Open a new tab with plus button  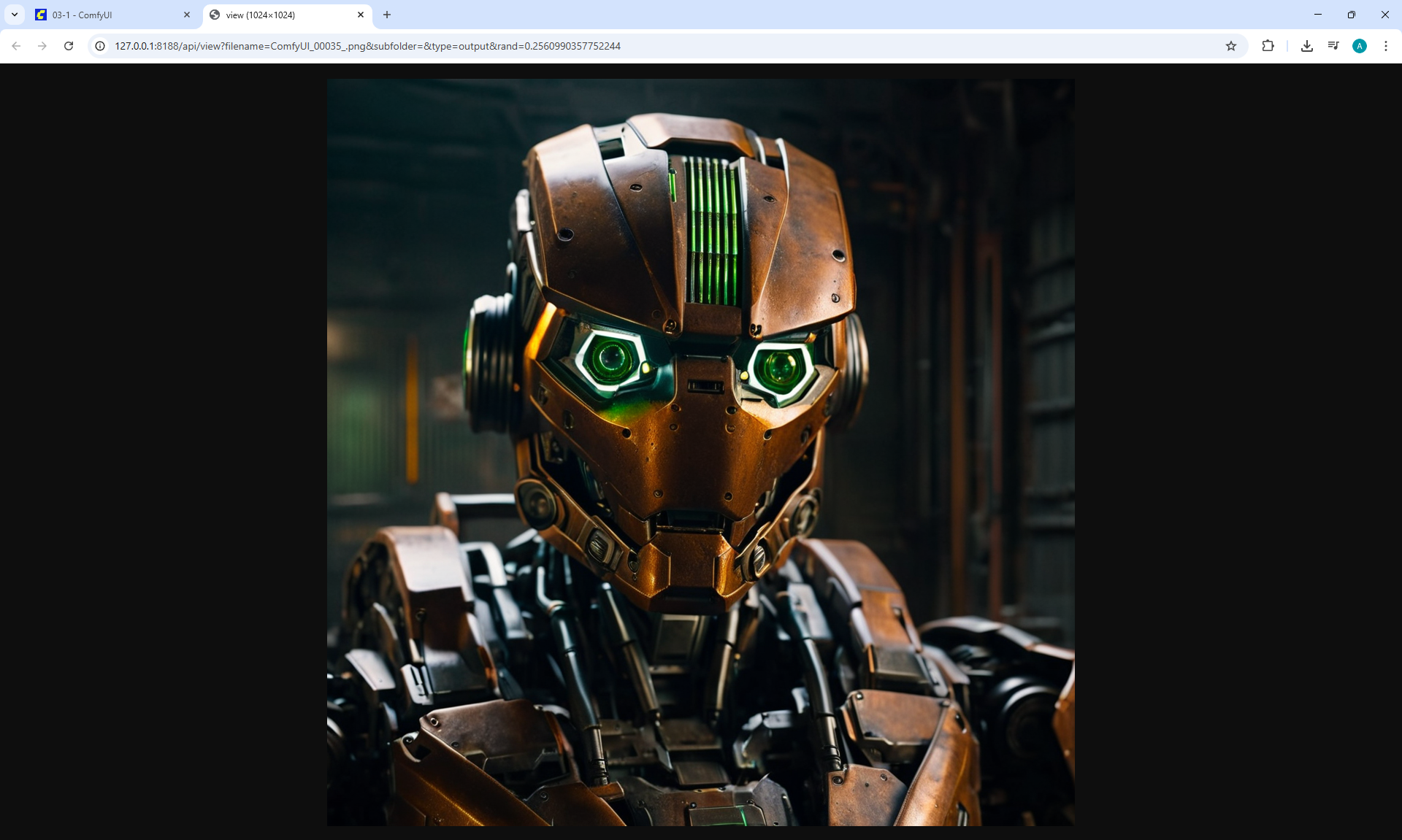pyautogui.click(x=387, y=15)
